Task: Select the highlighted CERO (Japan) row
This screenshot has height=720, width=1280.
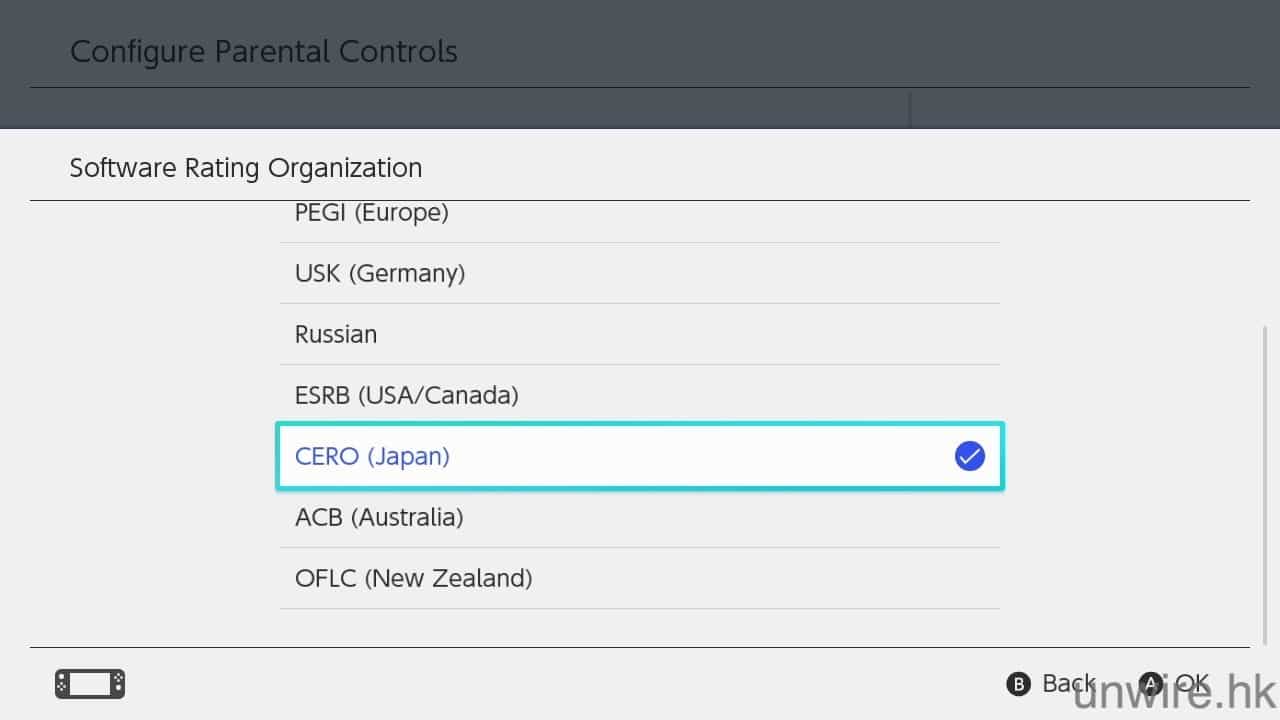Action: click(x=640, y=456)
